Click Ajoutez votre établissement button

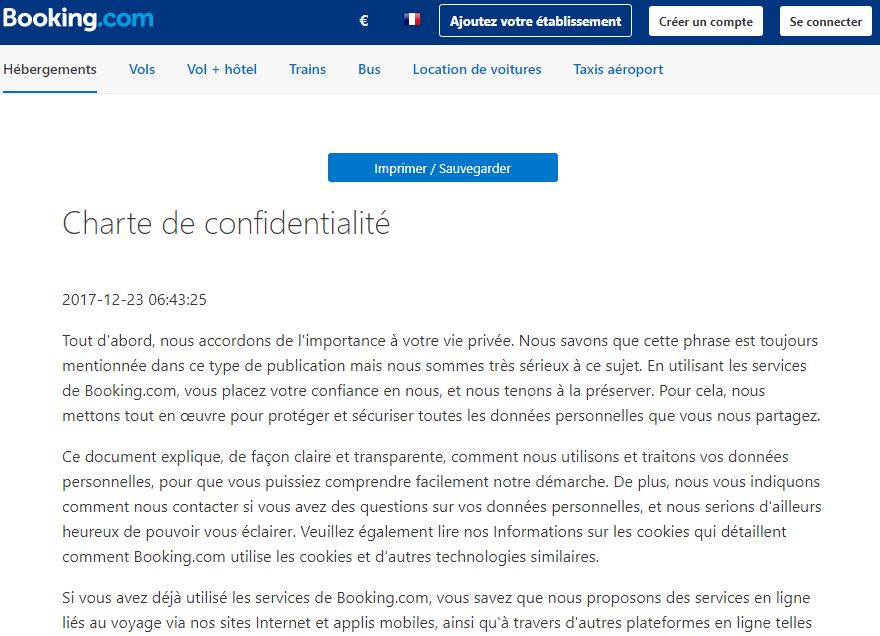535,21
